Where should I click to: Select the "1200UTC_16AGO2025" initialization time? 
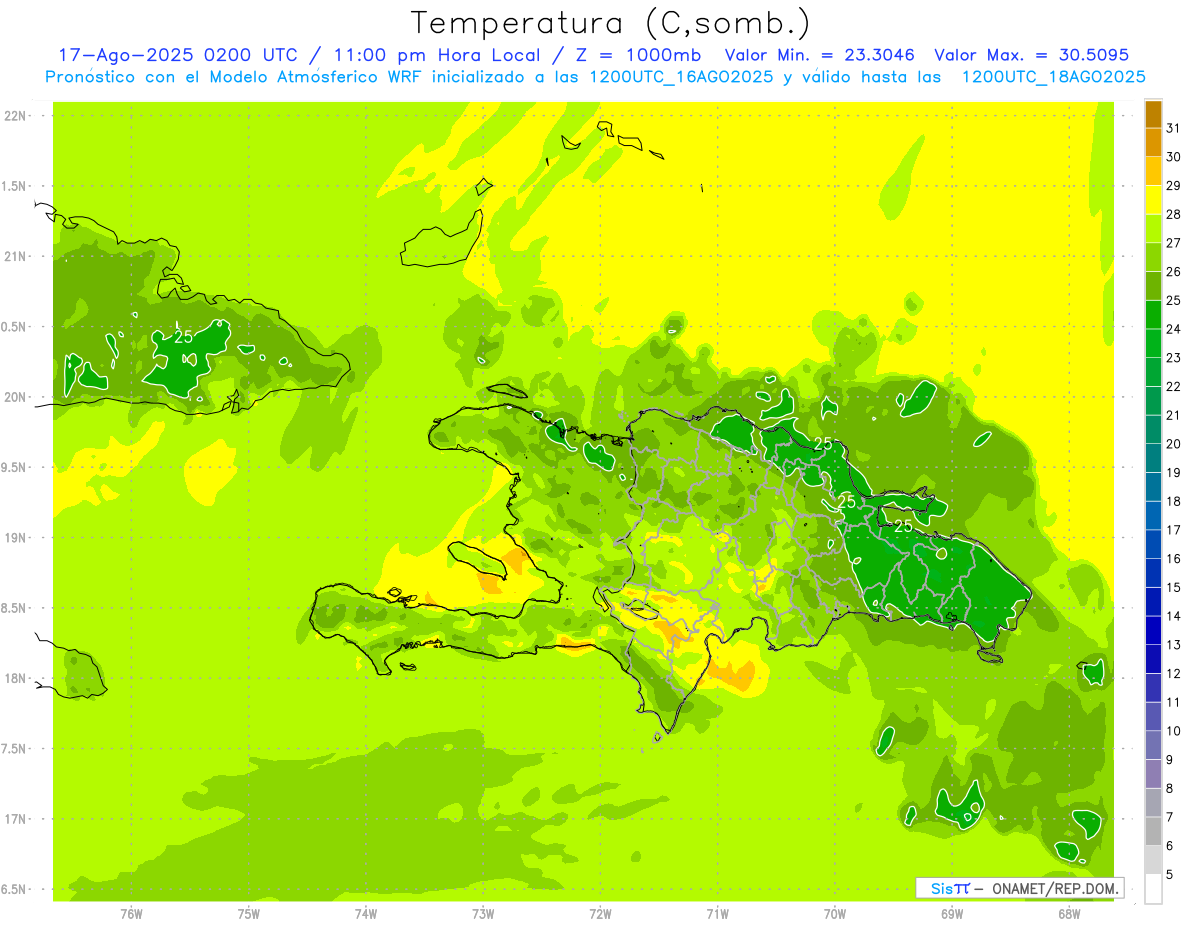tap(680, 77)
